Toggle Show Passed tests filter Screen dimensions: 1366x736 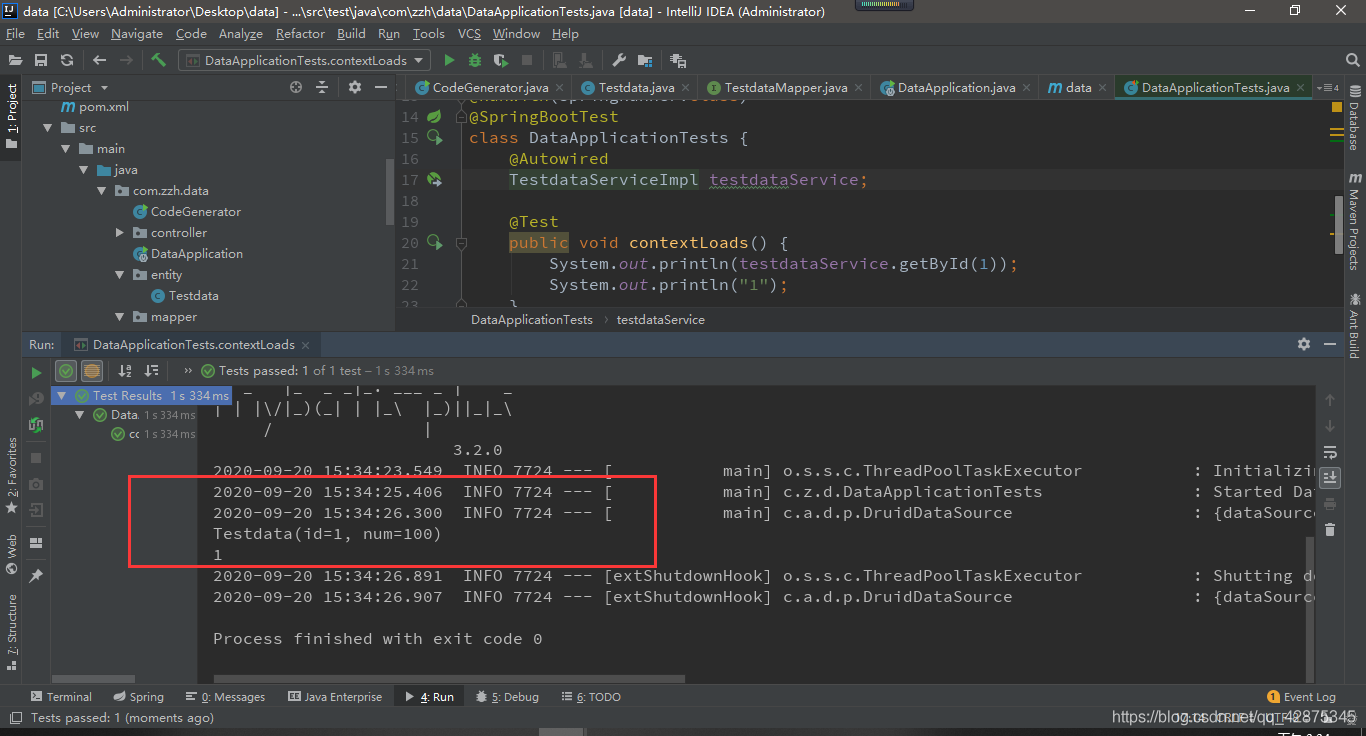pyautogui.click(x=66, y=371)
